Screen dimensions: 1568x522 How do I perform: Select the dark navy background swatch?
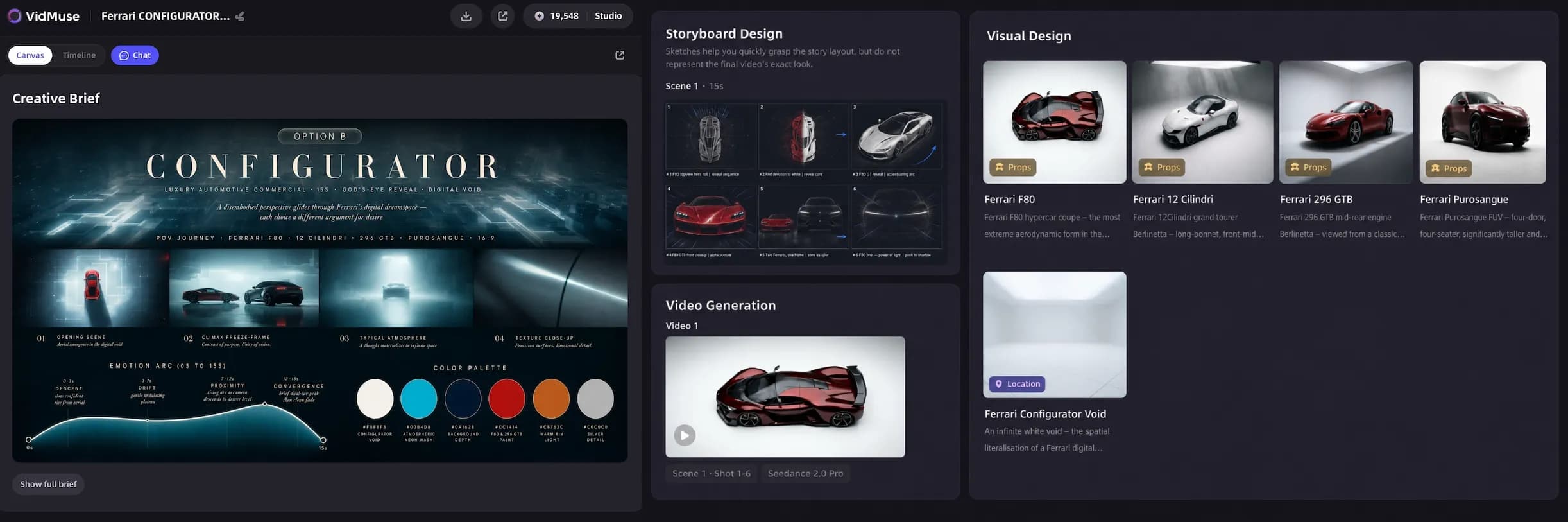[463, 398]
